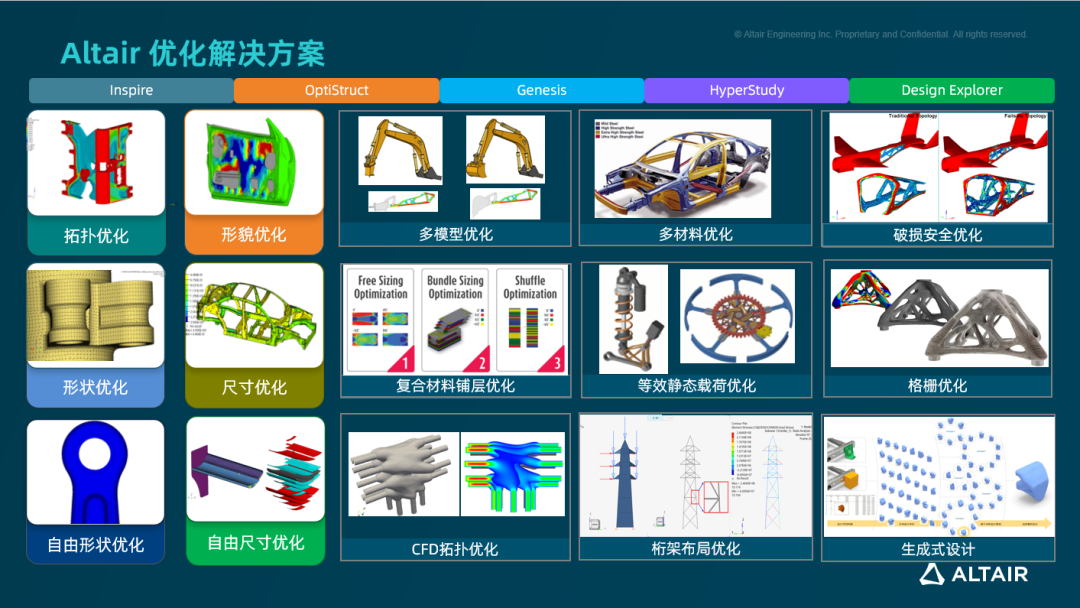1080x608 pixels.
Task: Switch to the Inspire tab
Action: (130, 90)
